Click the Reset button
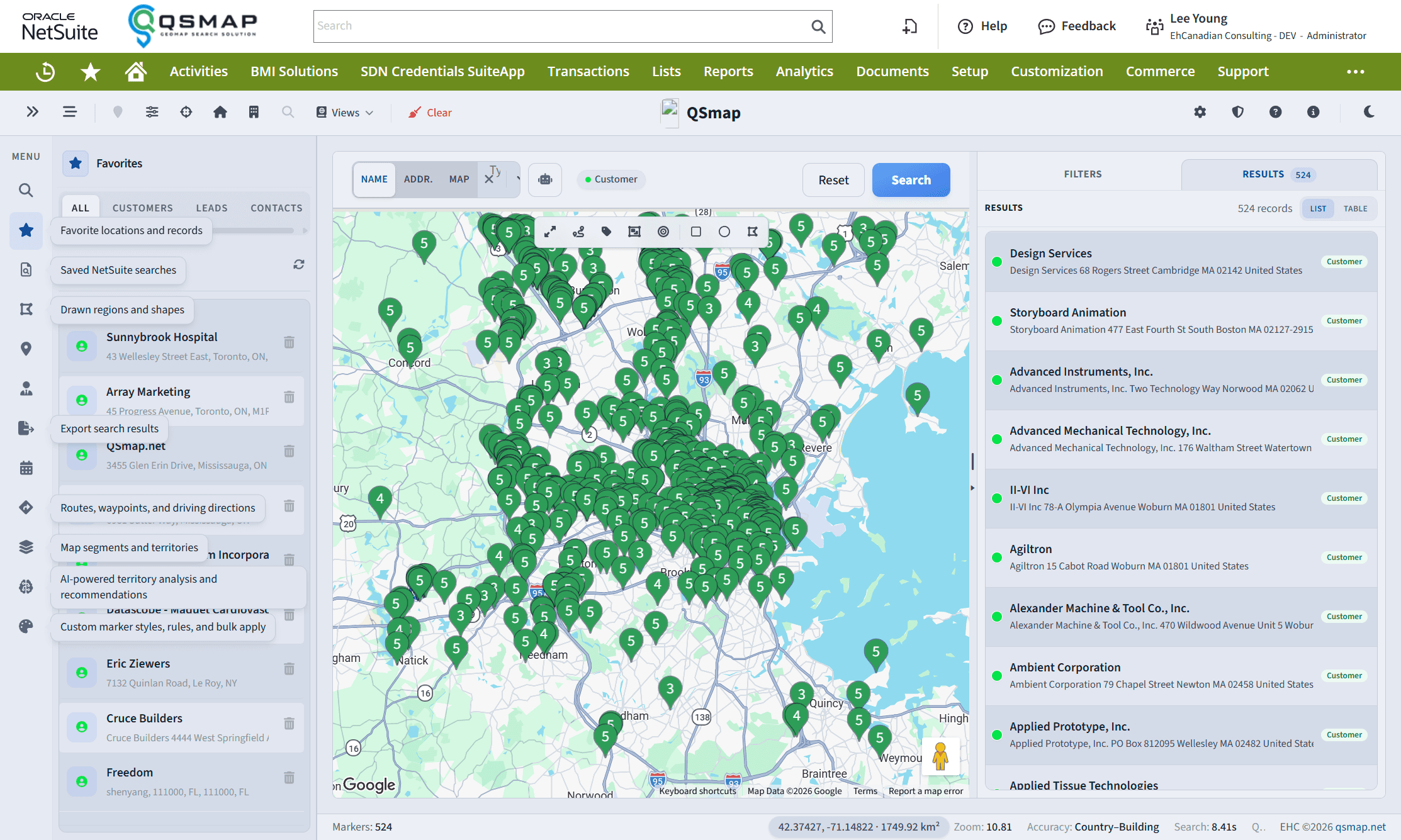The height and width of the screenshot is (840, 1401). pyautogui.click(x=833, y=180)
